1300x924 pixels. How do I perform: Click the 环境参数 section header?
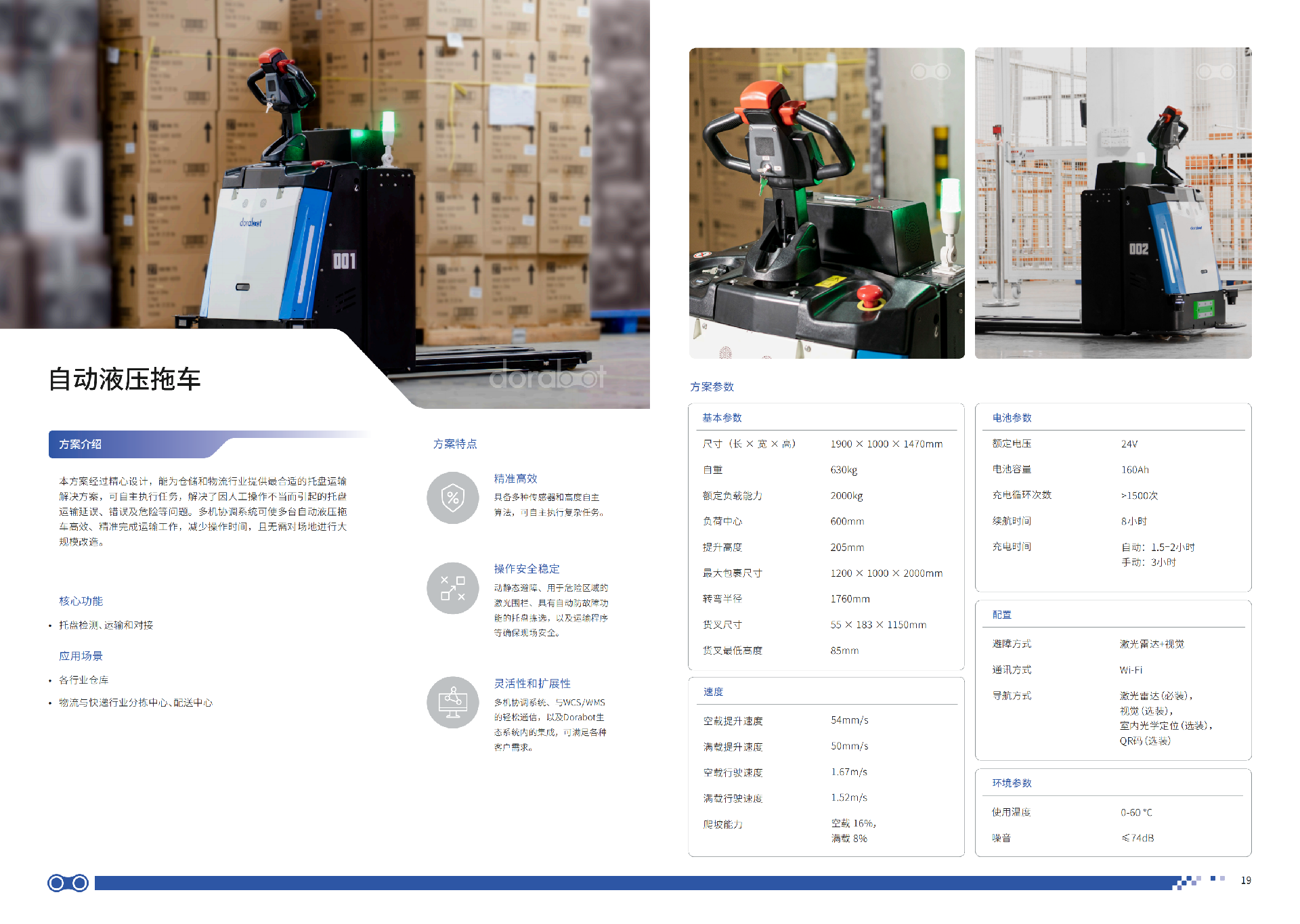pos(1012,783)
